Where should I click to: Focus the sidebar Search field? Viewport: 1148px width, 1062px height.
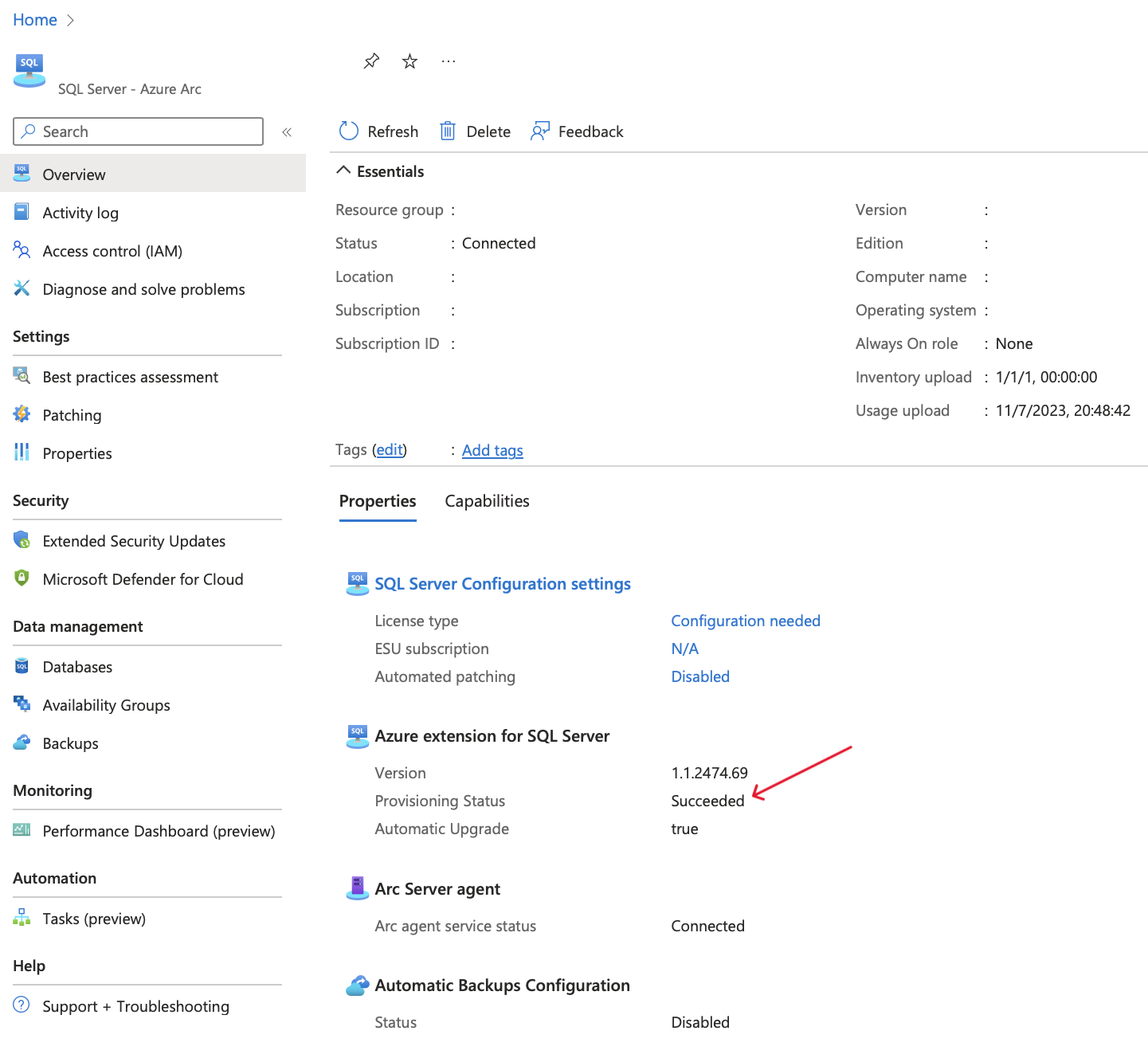point(138,131)
